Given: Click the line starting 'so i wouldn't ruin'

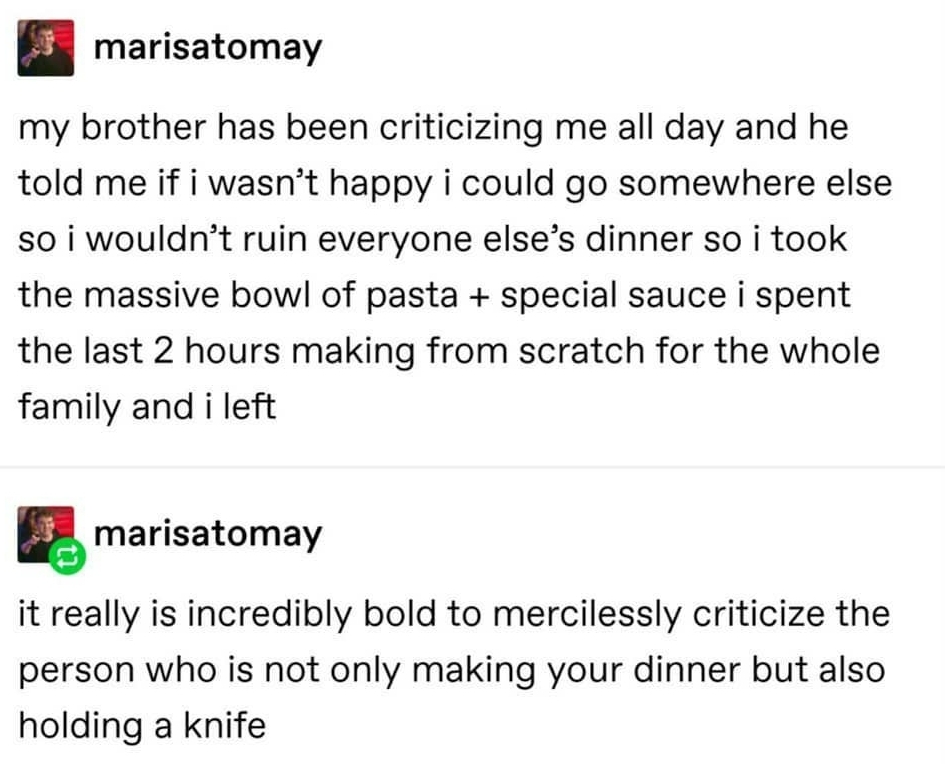Looking at the screenshot, I should point(432,240).
